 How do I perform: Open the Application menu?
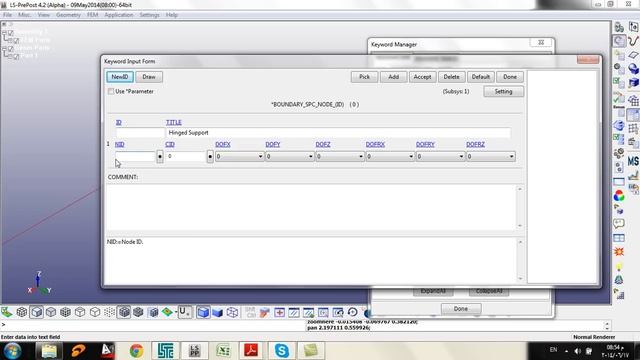(x=118, y=15)
